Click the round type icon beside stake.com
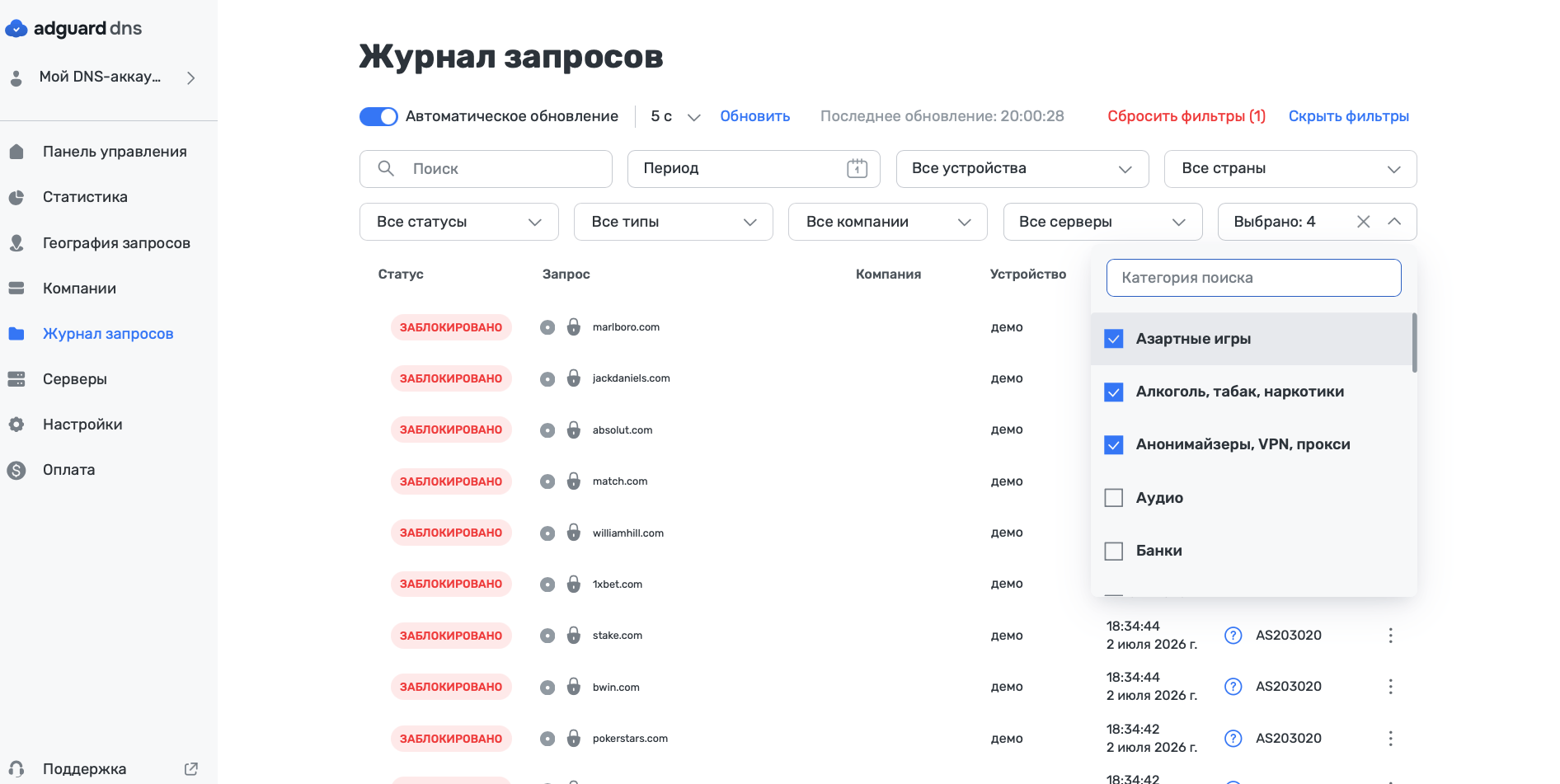1560x784 pixels. [x=547, y=636]
